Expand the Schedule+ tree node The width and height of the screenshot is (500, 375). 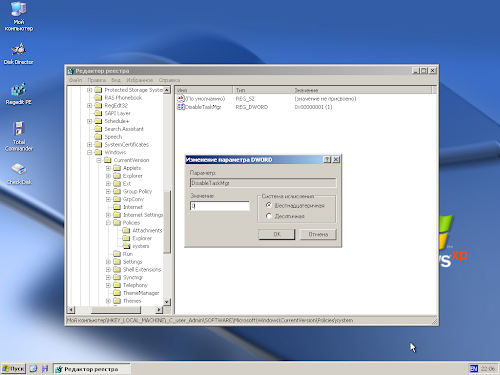89,121
